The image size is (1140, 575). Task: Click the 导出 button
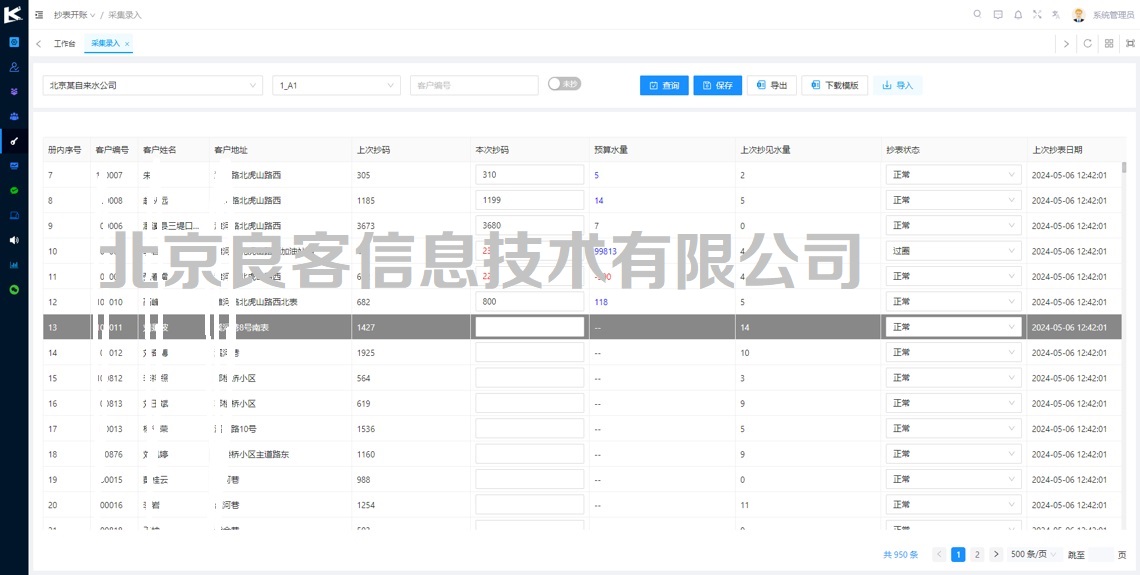point(772,85)
